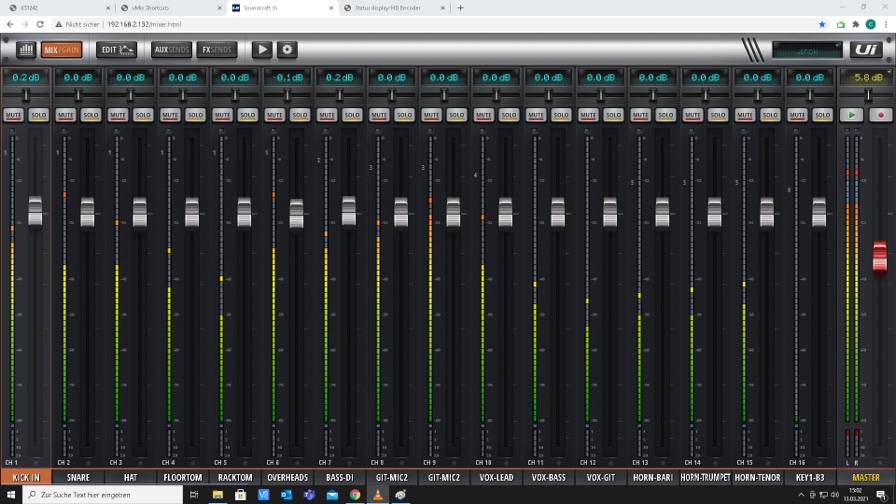Image resolution: width=896 pixels, height=504 pixels.
Task: Click the master balance pan slider
Action: point(866,95)
